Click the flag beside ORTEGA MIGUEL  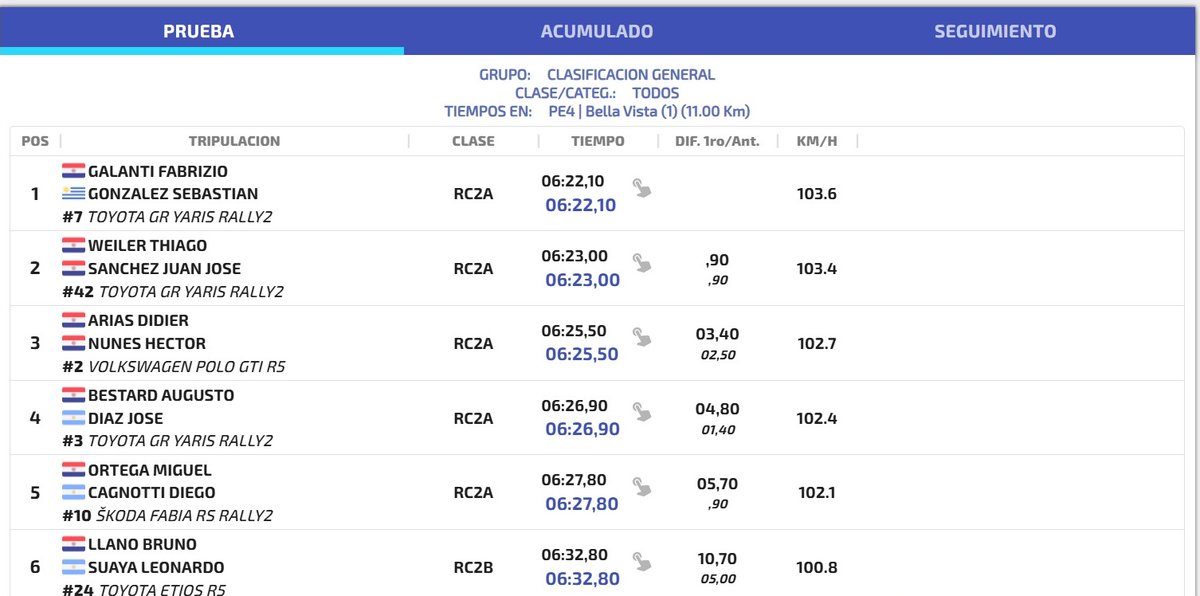point(73,470)
